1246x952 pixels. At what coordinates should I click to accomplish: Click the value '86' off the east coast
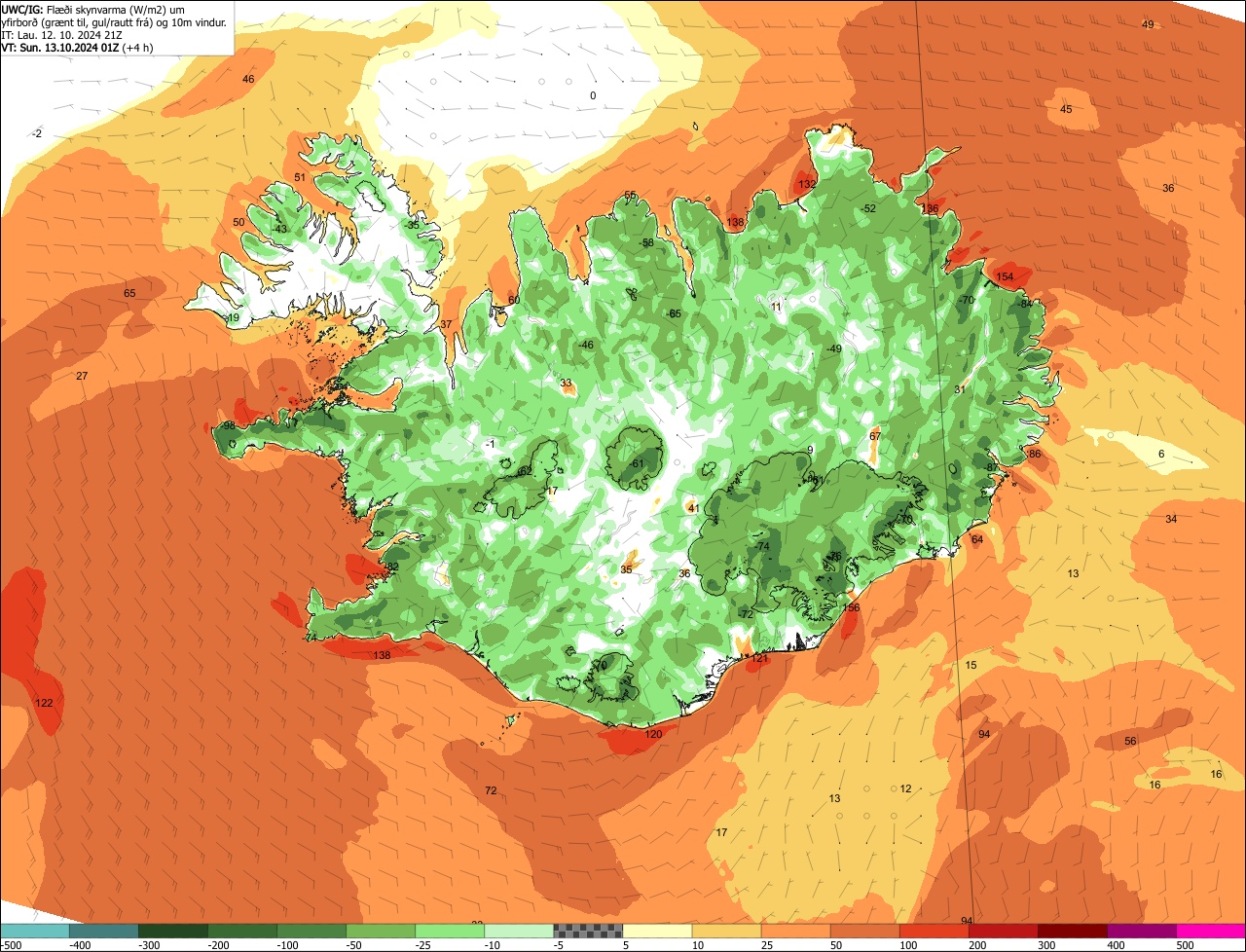(1035, 454)
